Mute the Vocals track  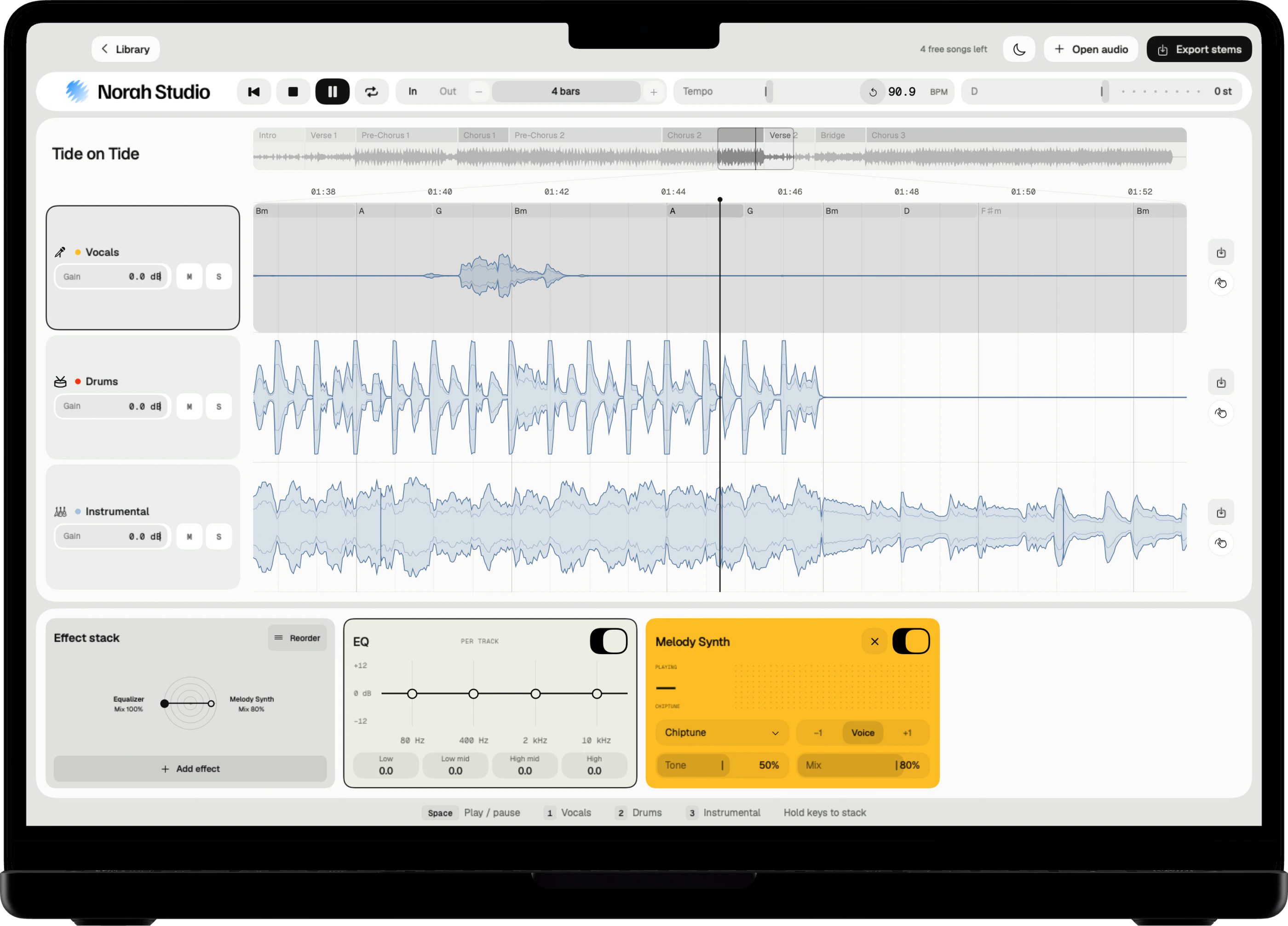pyautogui.click(x=189, y=276)
